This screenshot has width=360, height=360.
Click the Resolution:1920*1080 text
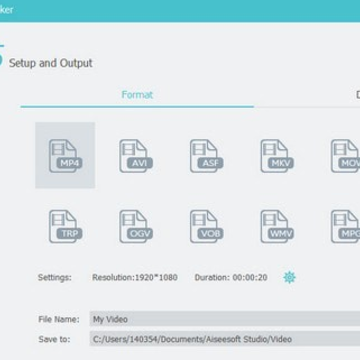pos(135,277)
